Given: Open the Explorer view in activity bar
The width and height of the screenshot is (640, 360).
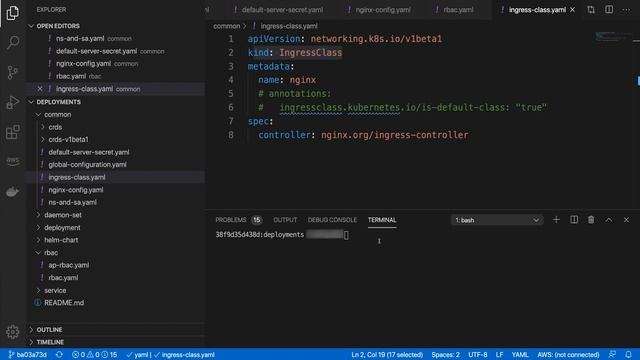Looking at the screenshot, I should tap(13, 13).
